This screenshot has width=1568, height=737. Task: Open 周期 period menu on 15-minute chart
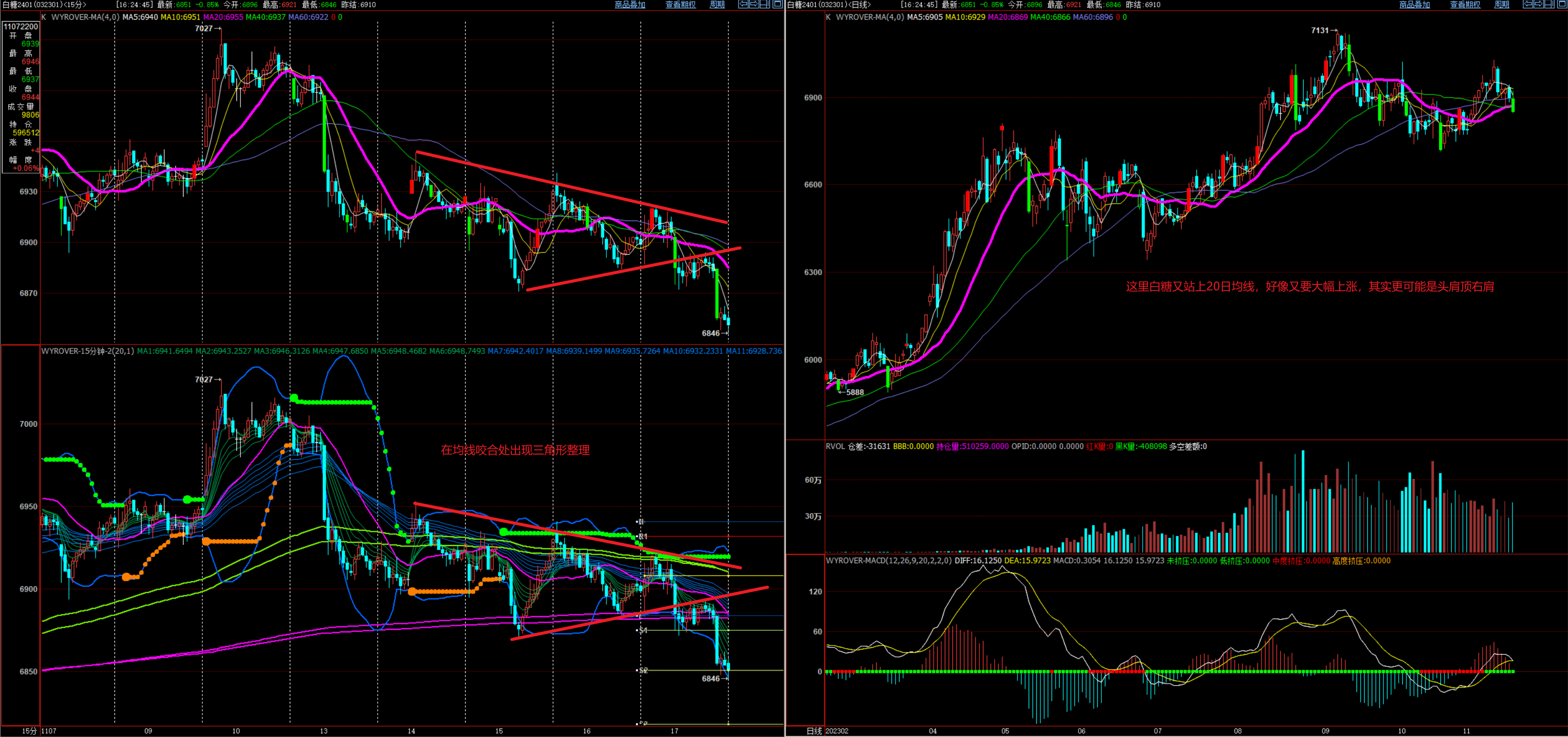coord(717,5)
